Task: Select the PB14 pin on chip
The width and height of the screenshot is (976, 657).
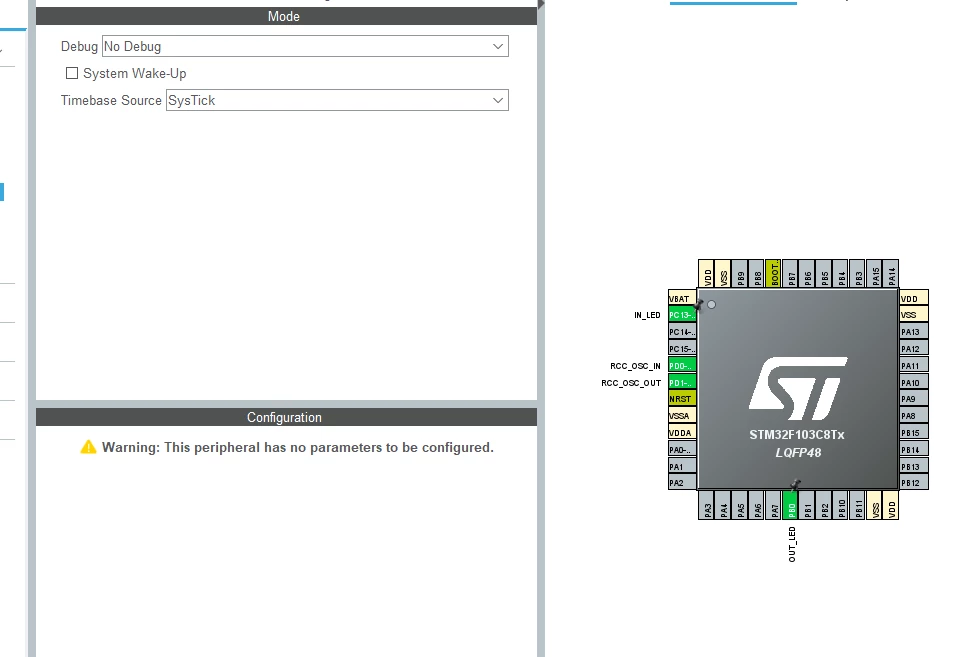Action: (914, 449)
